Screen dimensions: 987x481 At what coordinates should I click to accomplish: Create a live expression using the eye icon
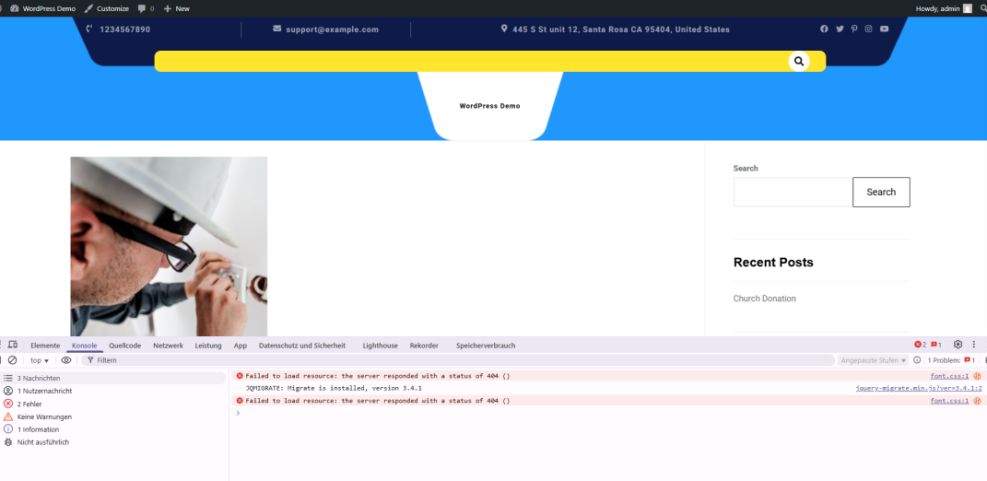click(66, 360)
